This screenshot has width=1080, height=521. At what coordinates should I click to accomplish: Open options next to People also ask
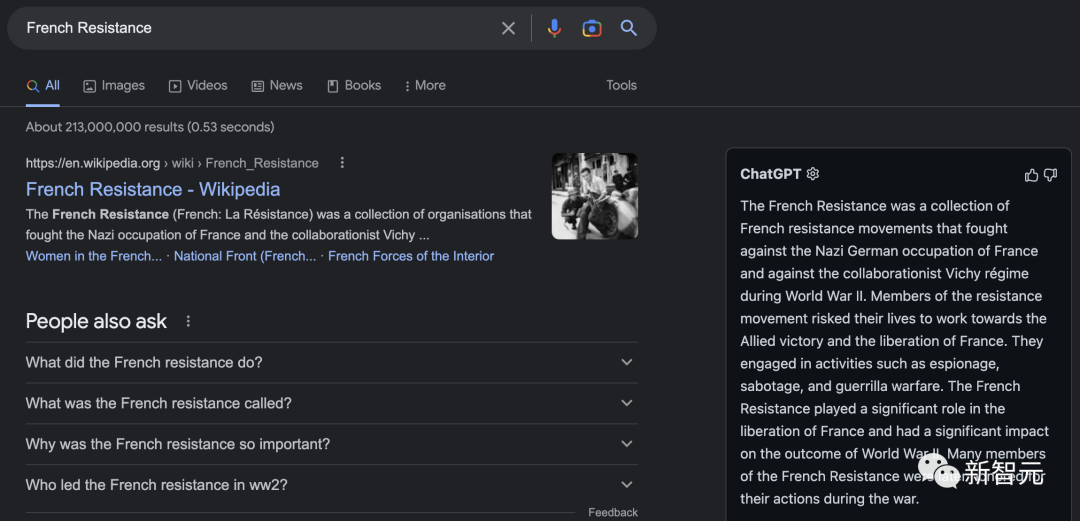[188, 322]
